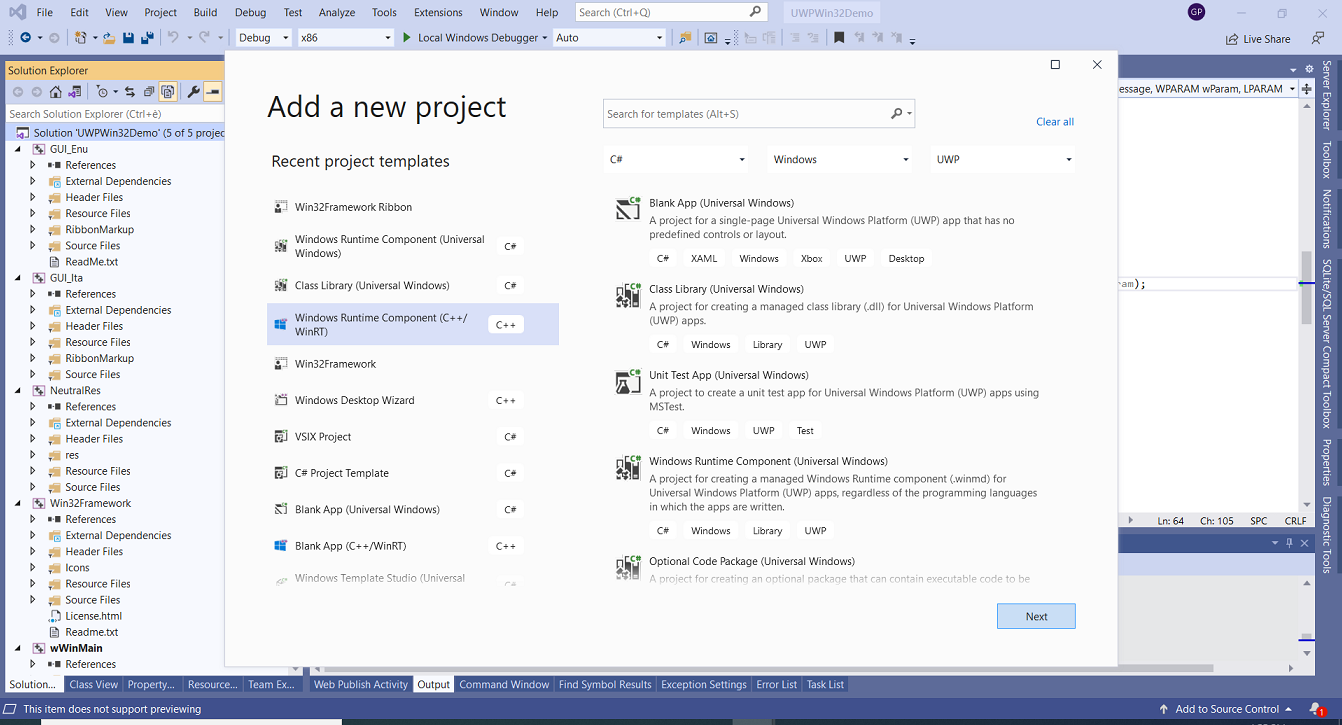This screenshot has width=1342, height=725.
Task: Click the Collapse All icon in Solution Explorer
Action: pyautogui.click(x=148, y=92)
